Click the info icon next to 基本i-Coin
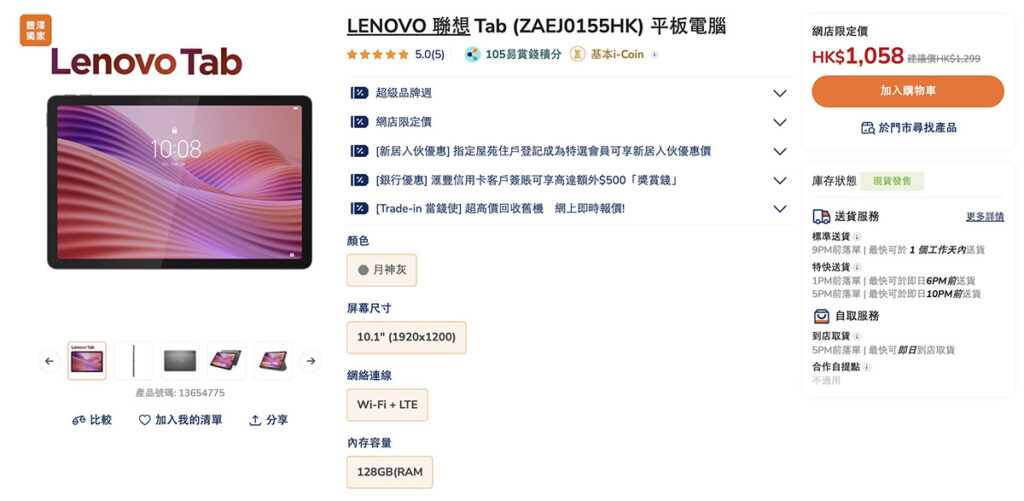Image resolution: width=1024 pixels, height=501 pixels. click(654, 55)
